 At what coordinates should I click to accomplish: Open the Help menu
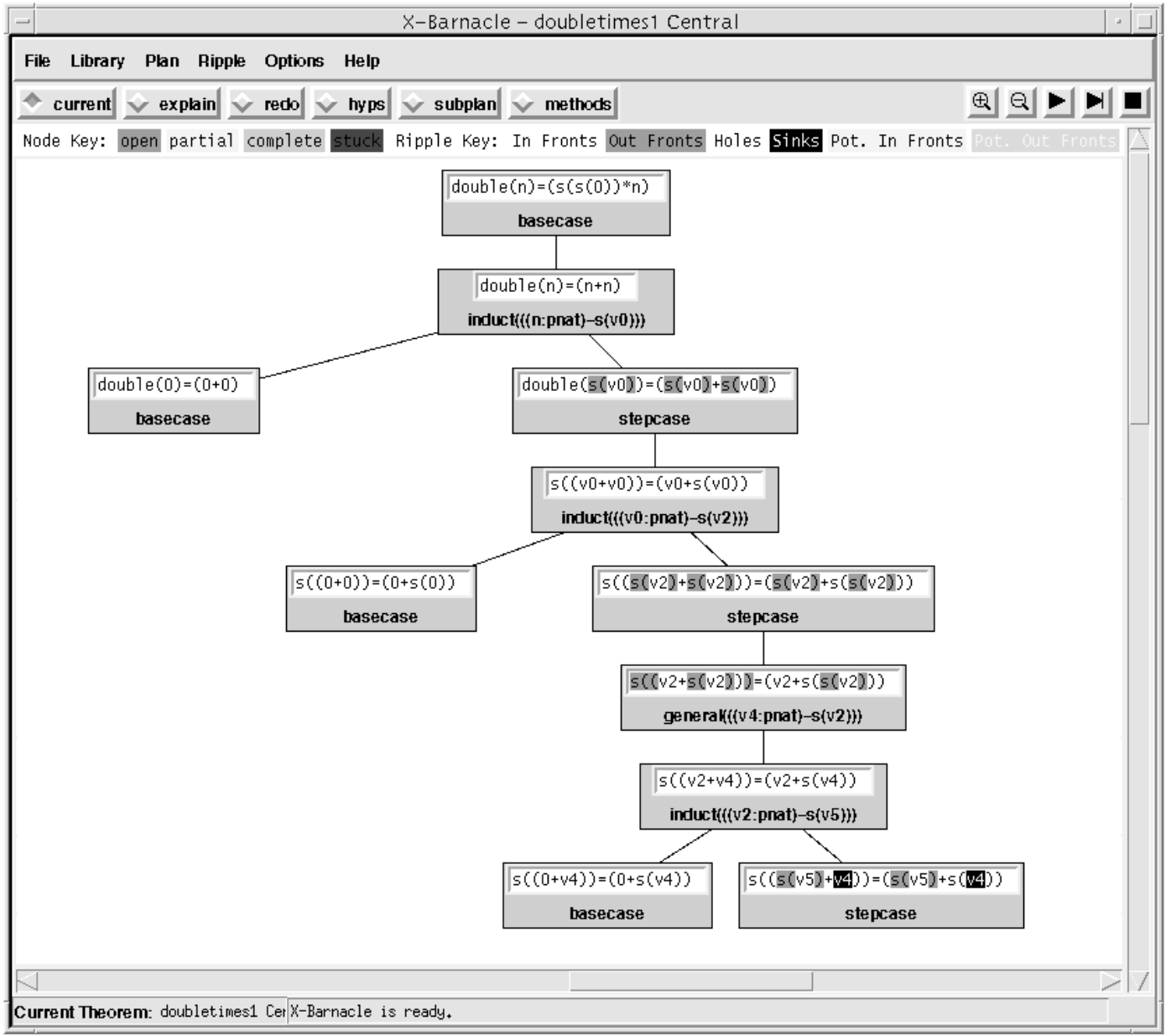[x=362, y=61]
